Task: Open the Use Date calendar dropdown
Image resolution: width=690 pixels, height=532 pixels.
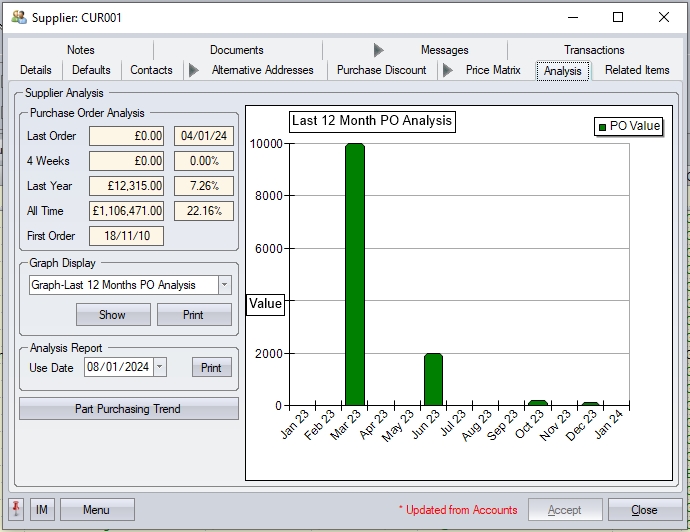Action: pos(159,367)
